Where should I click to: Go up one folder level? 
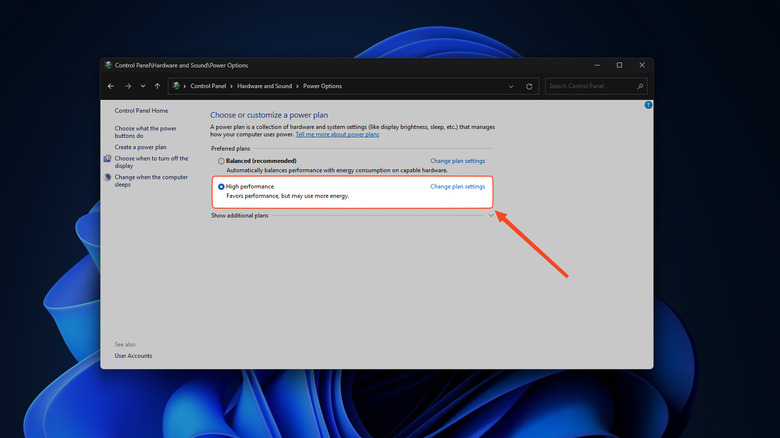click(x=157, y=86)
